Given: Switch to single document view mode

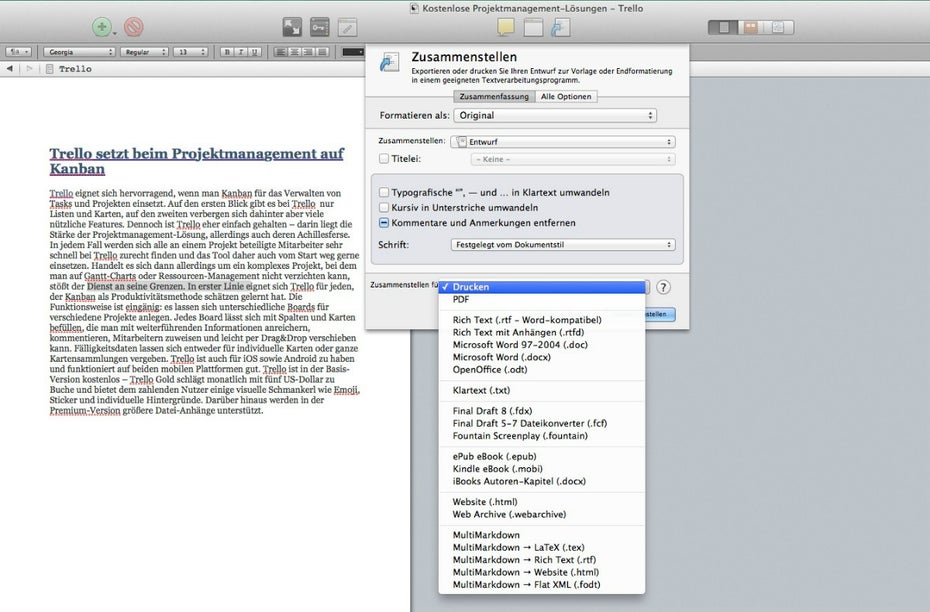Looking at the screenshot, I should (x=723, y=27).
